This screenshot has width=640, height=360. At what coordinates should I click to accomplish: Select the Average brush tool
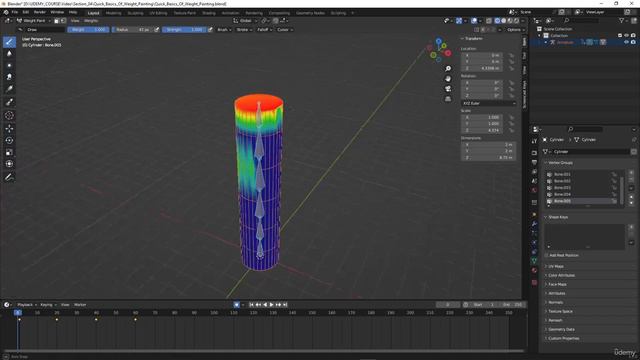pyautogui.click(x=9, y=65)
